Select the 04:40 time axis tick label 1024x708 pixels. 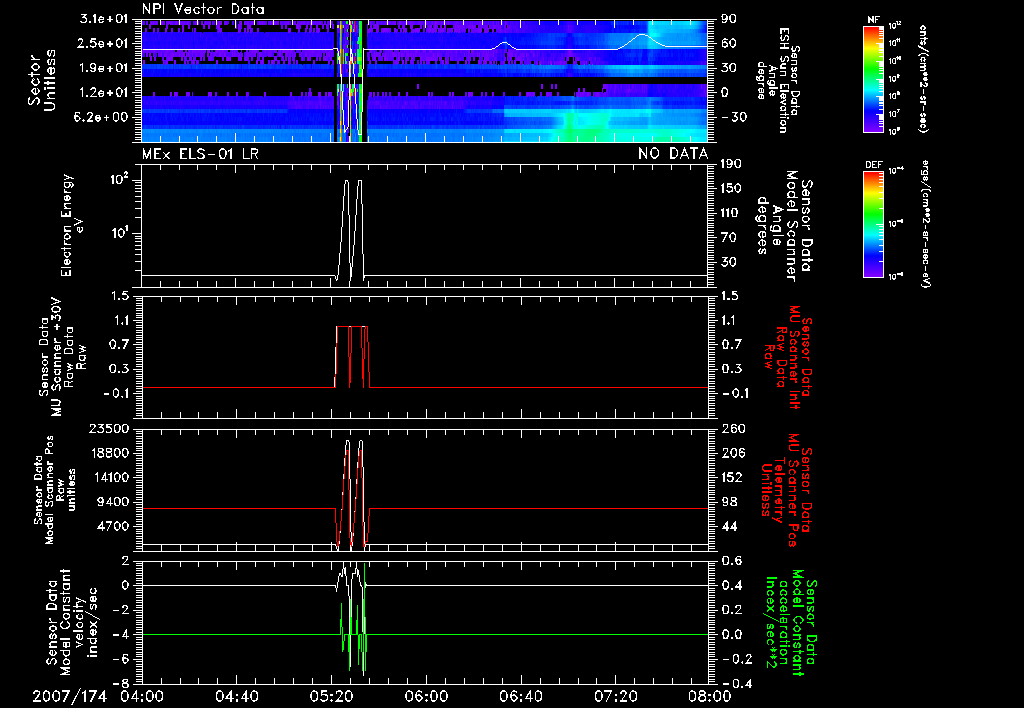[x=236, y=695]
